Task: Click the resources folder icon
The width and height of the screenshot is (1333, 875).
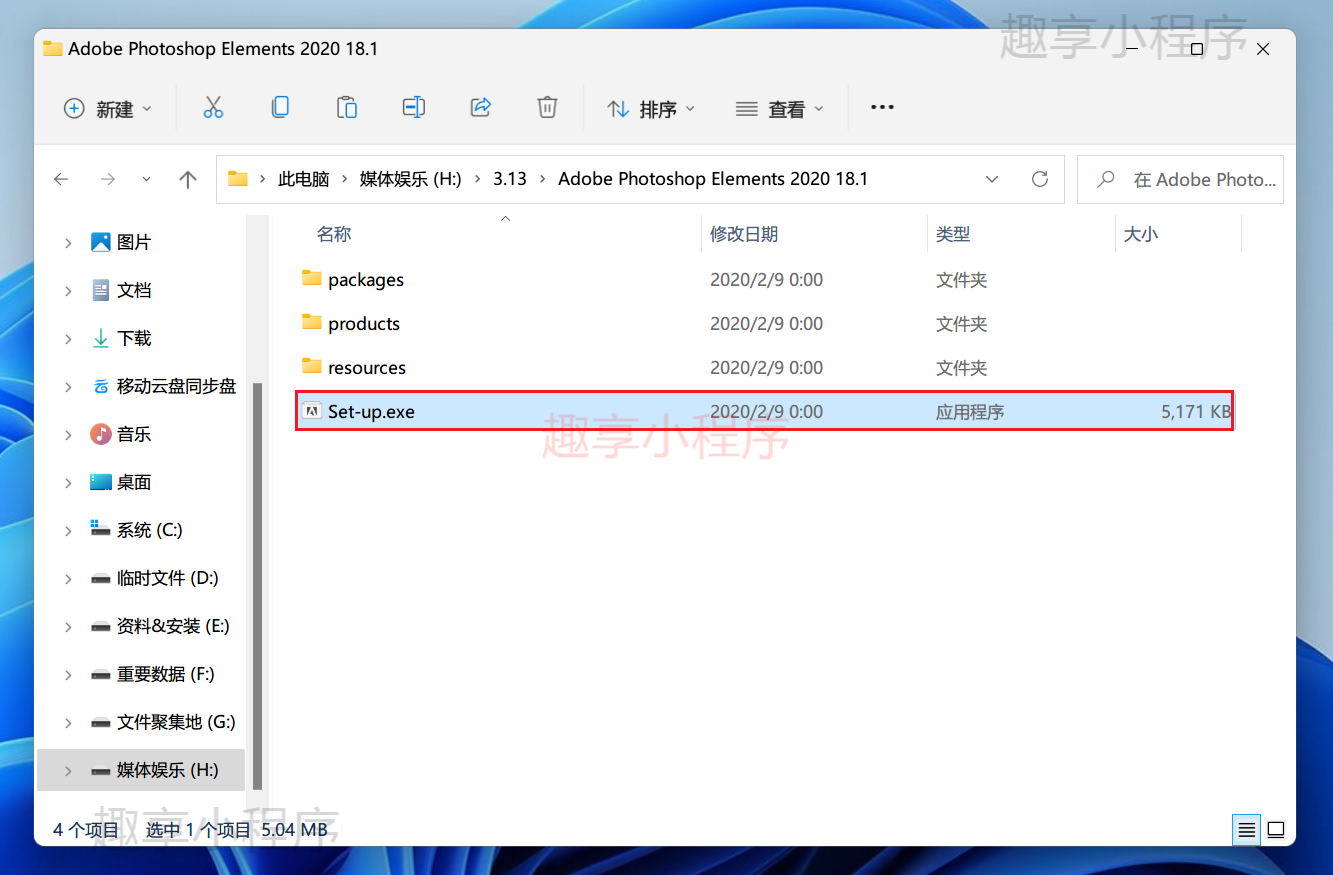Action: [311, 367]
